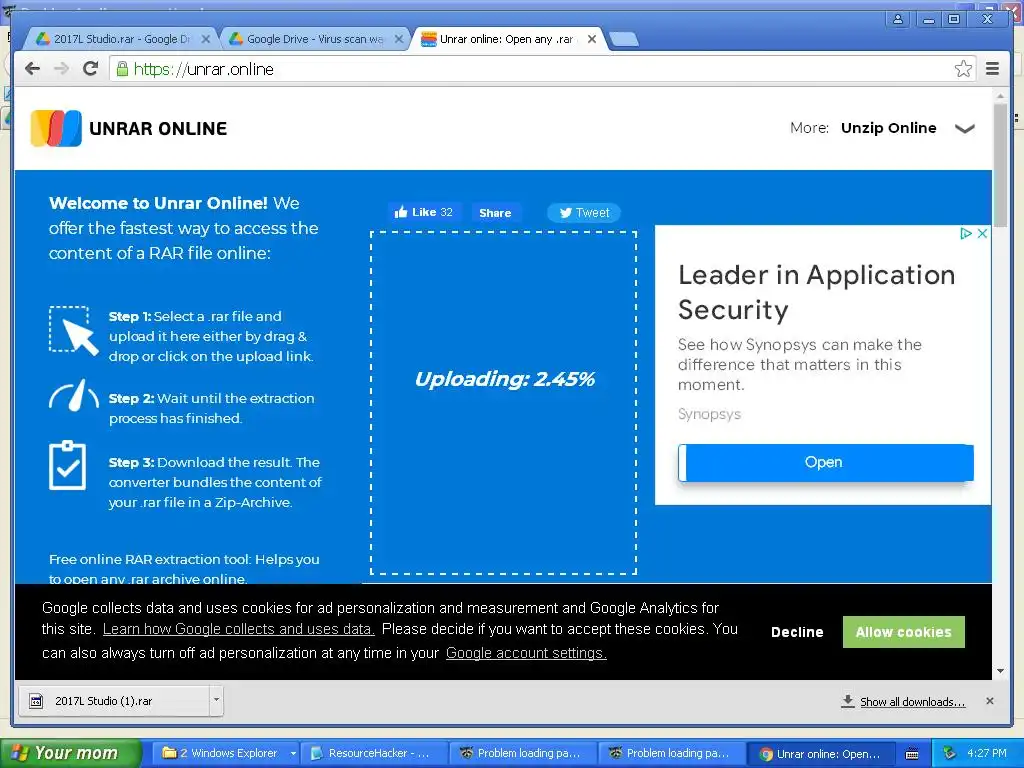Open second Problem loading page taskbar item
Screen dimensions: 1024x768
tap(672, 754)
